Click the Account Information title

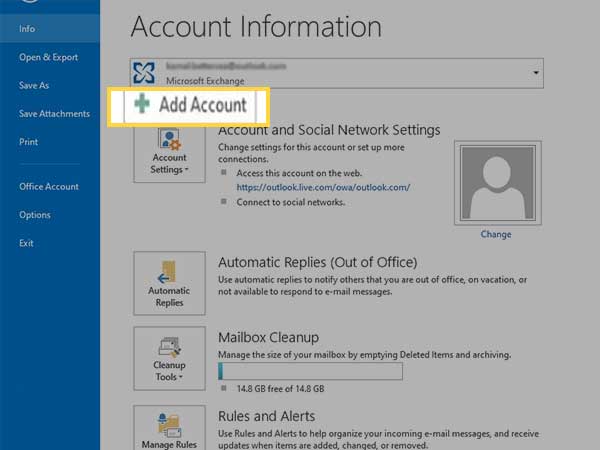(256, 27)
